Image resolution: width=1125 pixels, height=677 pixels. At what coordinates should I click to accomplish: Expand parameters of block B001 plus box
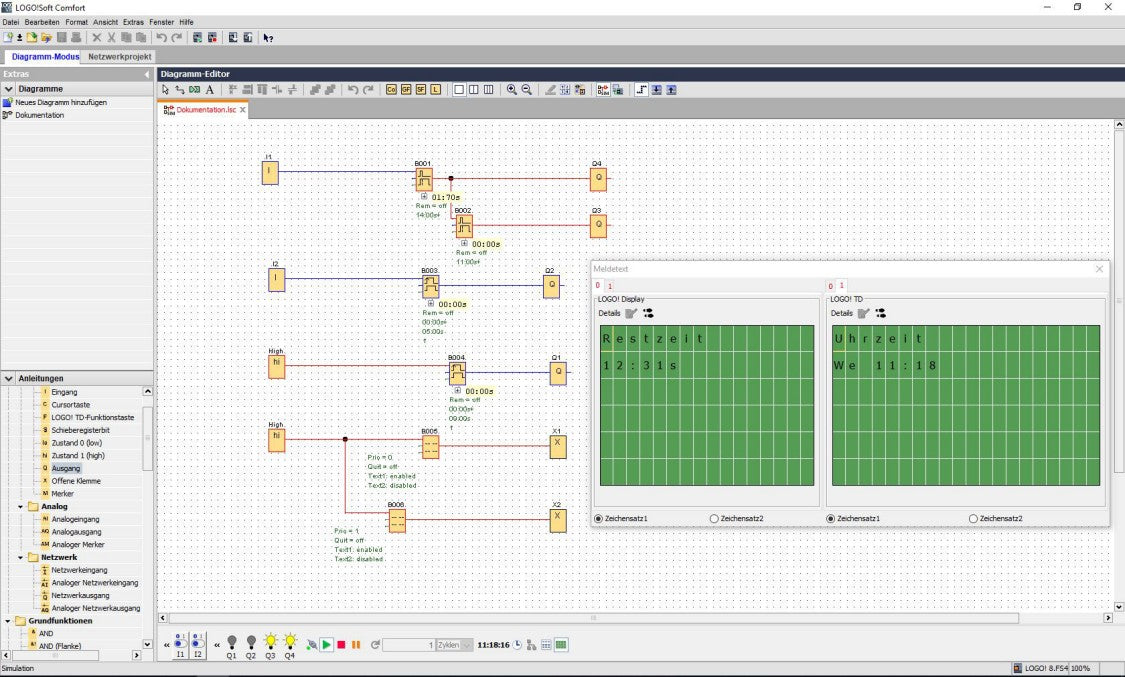(x=423, y=196)
